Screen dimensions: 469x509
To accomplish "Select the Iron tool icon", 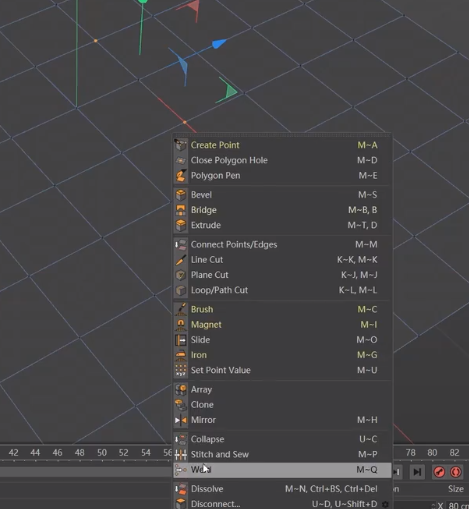I will (x=181, y=355).
